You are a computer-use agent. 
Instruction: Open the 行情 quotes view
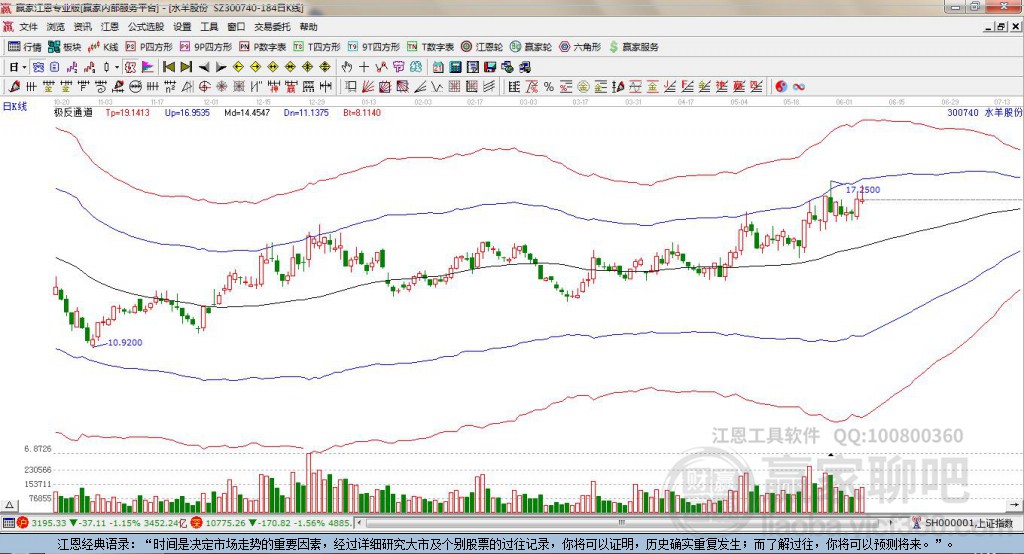point(25,47)
